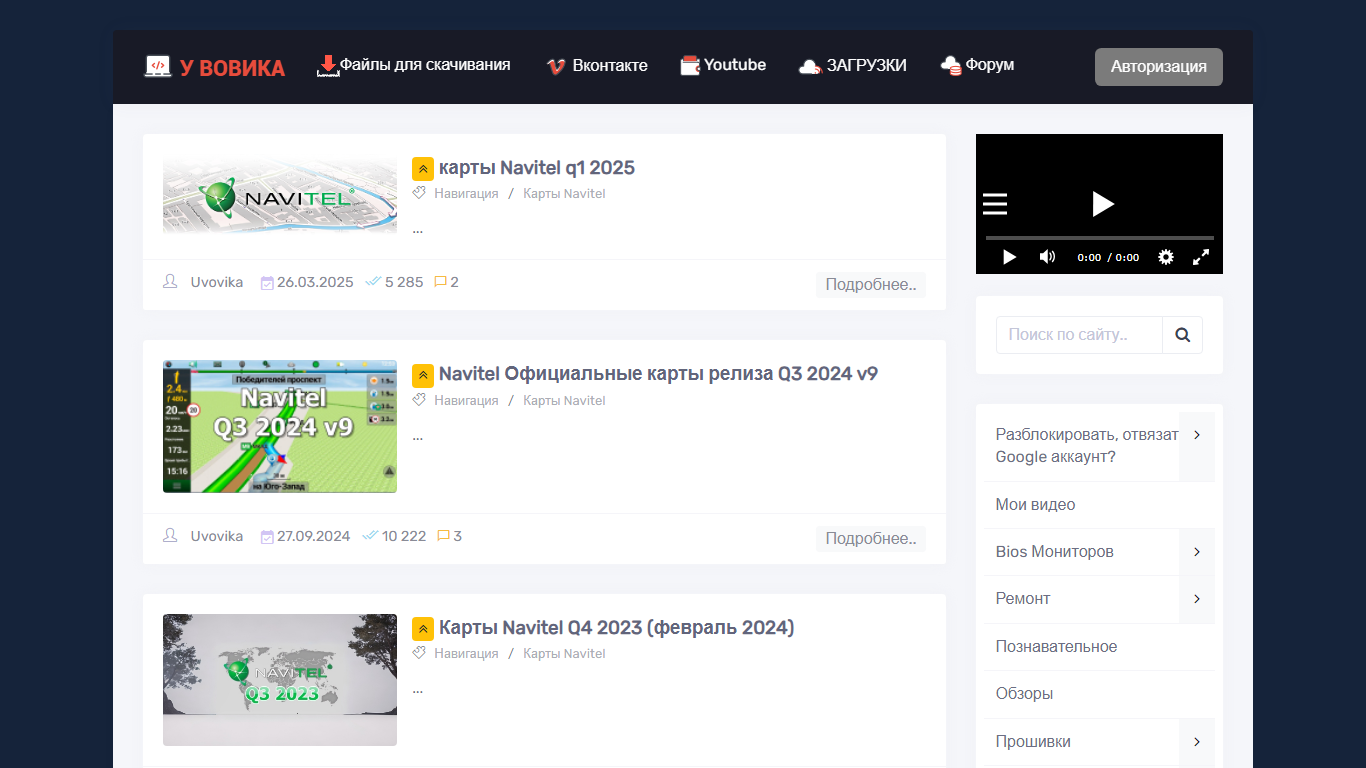The image size is (1366, 768).
Task: Open the Navitel Q3 2024 v9 map thumbnail
Action: pyautogui.click(x=280, y=426)
